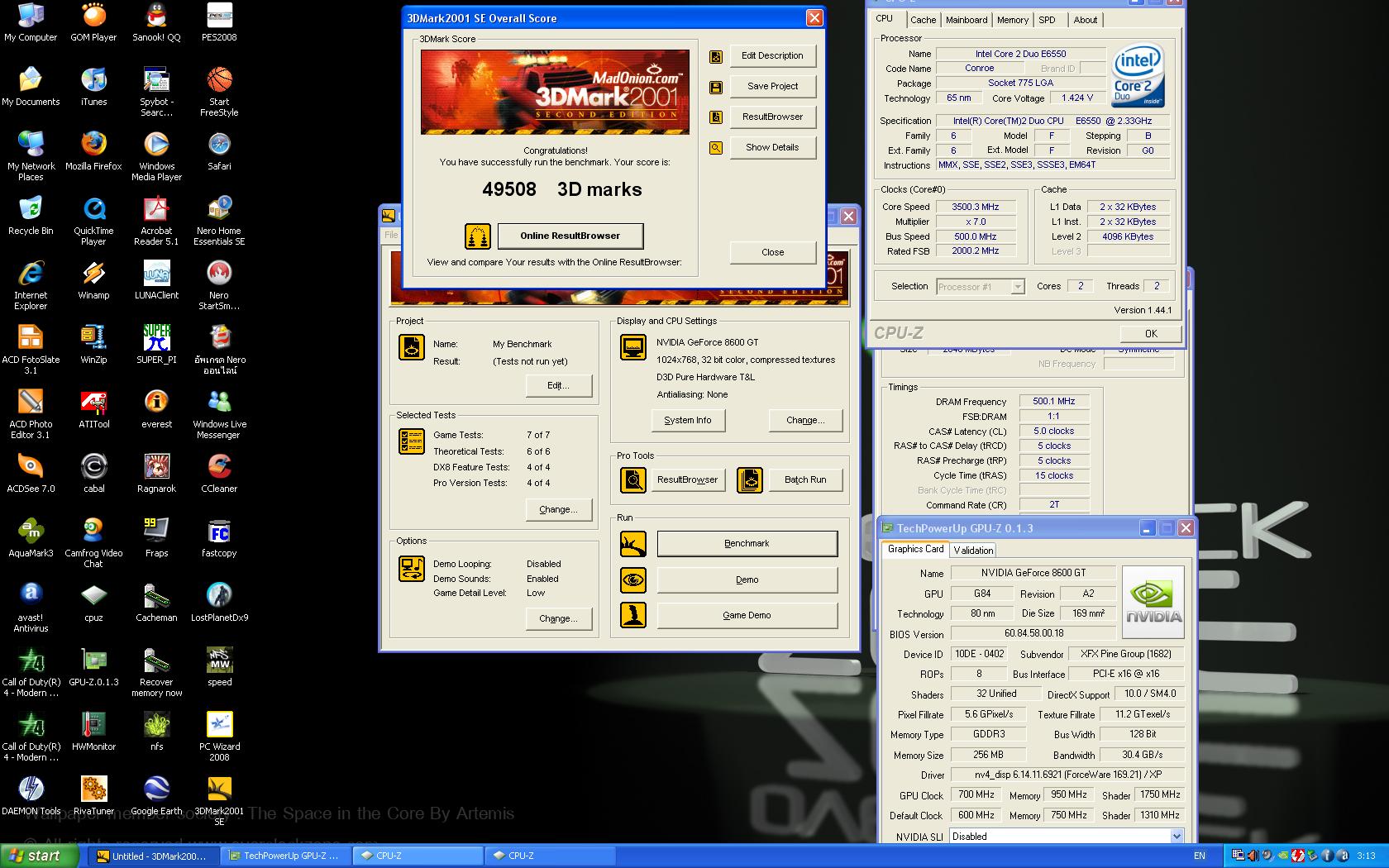Click the ResultBrowser icon in Pro Tools
This screenshot has width=1389, height=868.
coord(633,480)
